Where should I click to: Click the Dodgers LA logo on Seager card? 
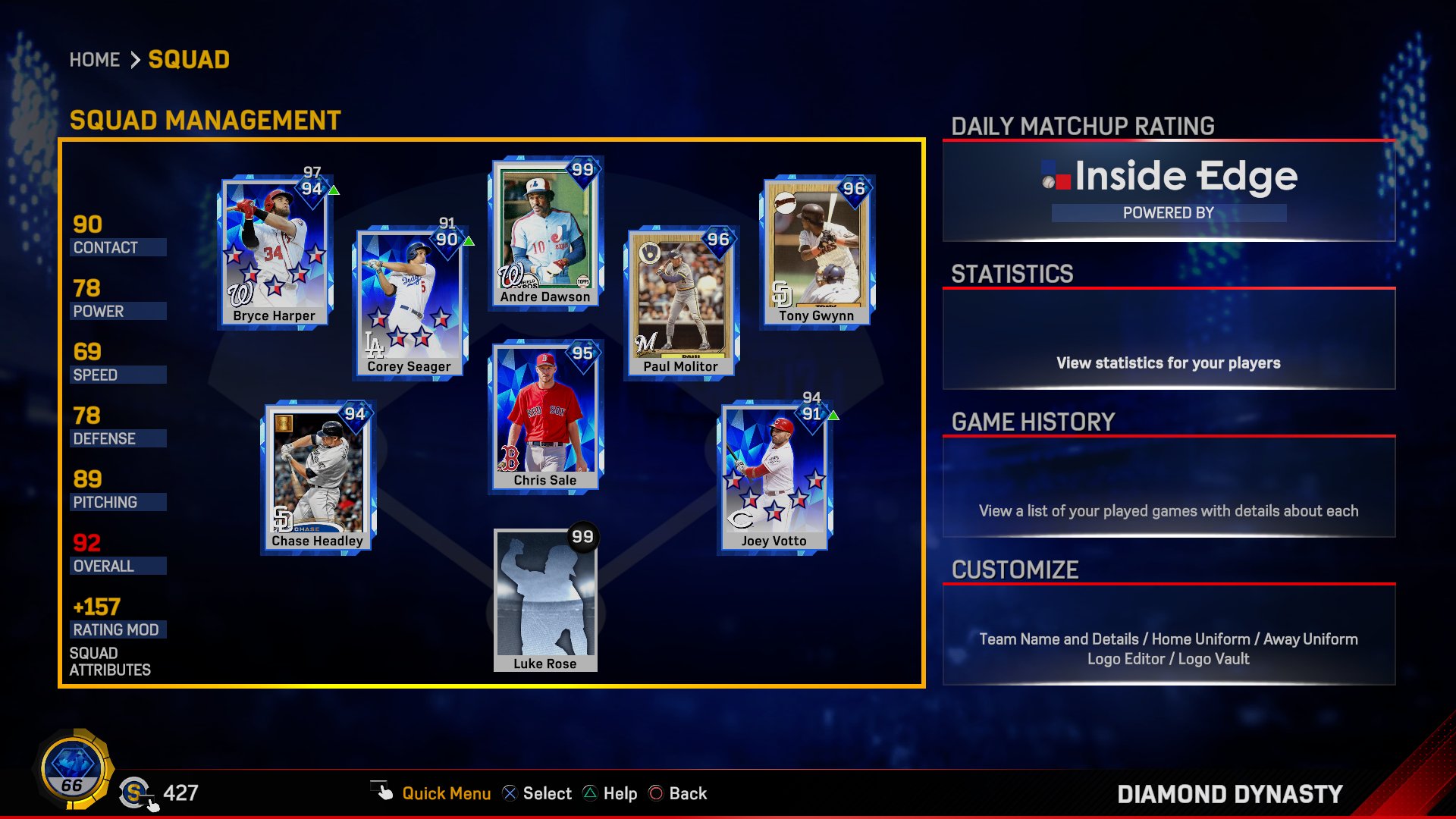pyautogui.click(x=374, y=344)
